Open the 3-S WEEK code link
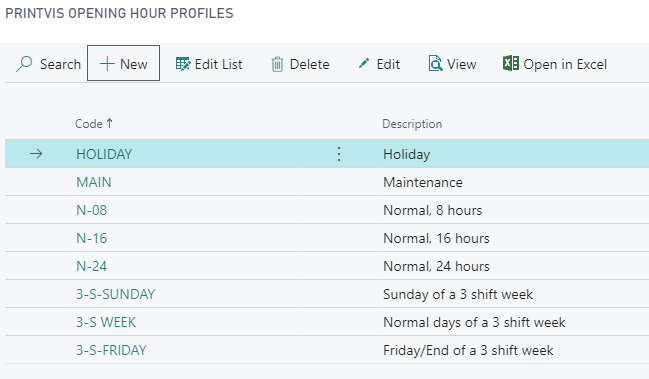Viewport: 649px width, 379px height. (x=106, y=322)
